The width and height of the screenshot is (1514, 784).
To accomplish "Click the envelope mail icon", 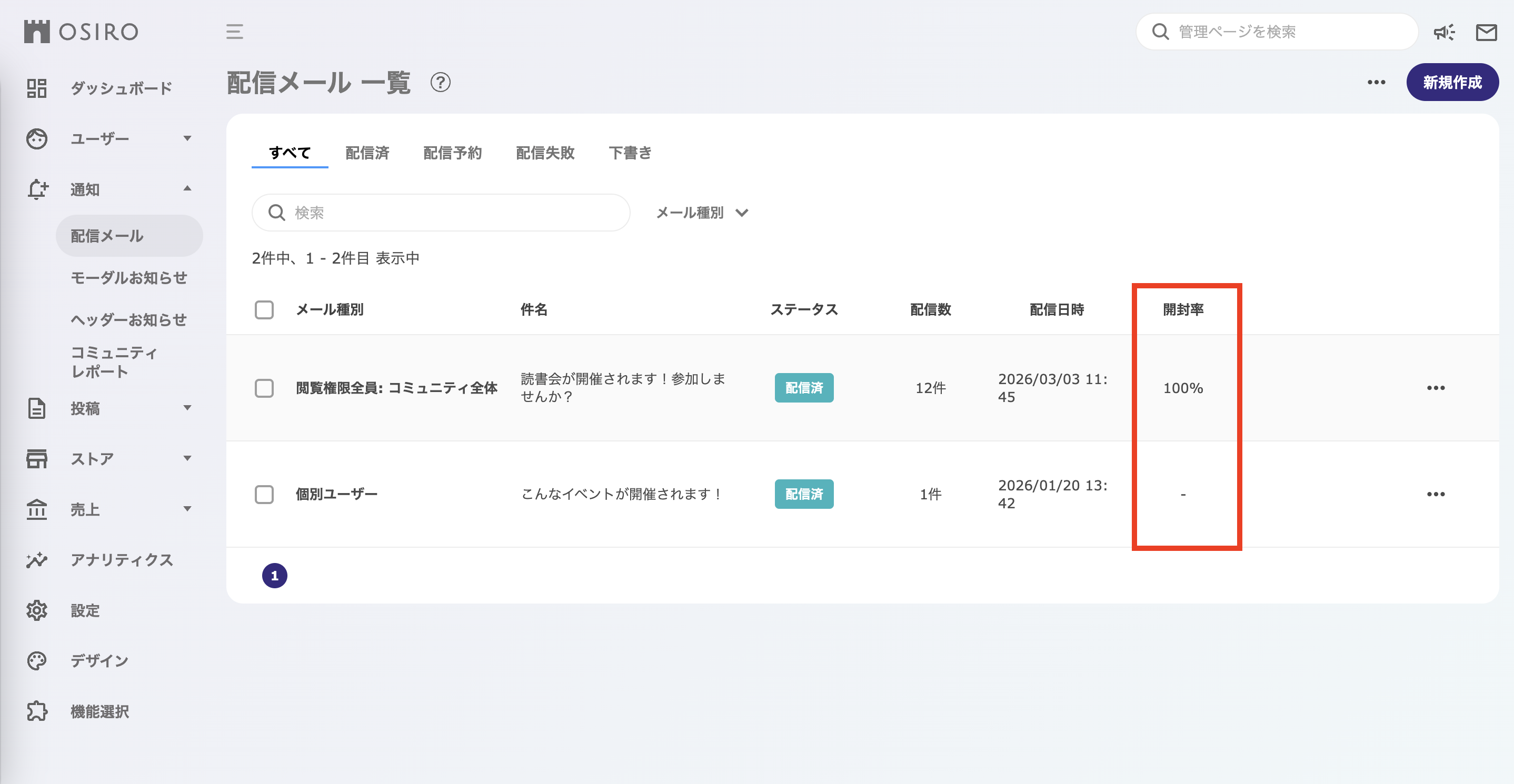I will click(1486, 32).
